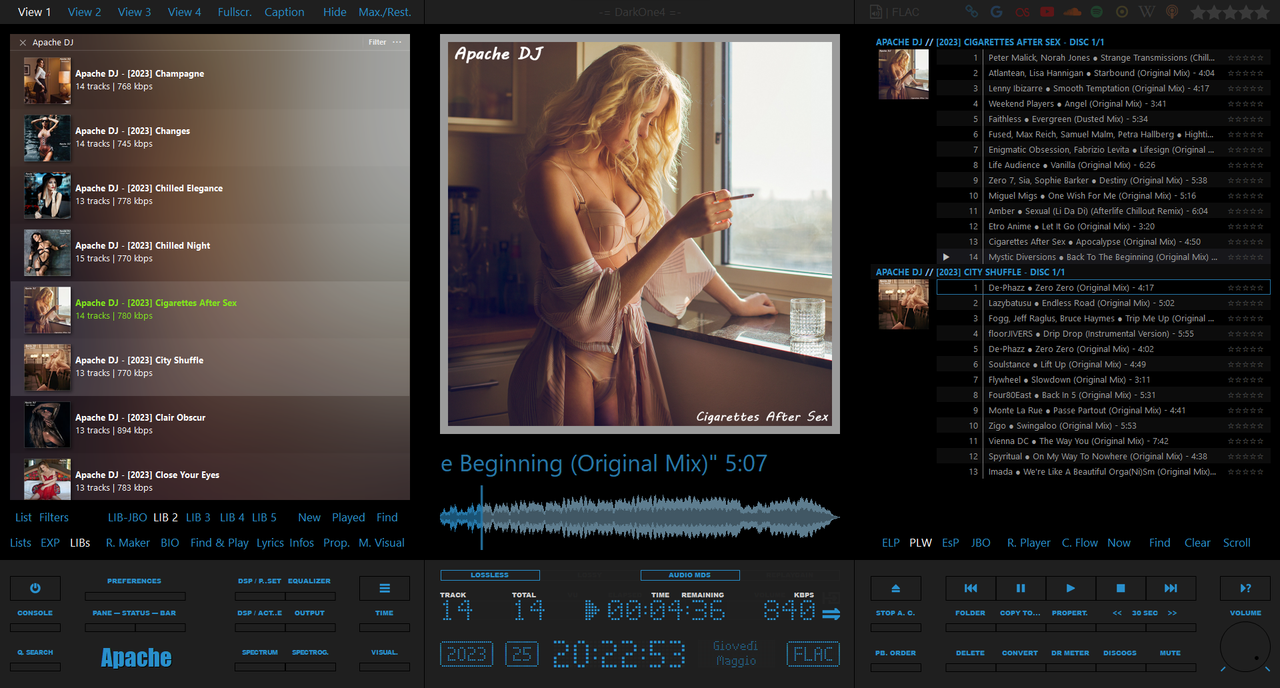Open the hamburger menu button
This screenshot has width=1280, height=688.
click(x=384, y=588)
